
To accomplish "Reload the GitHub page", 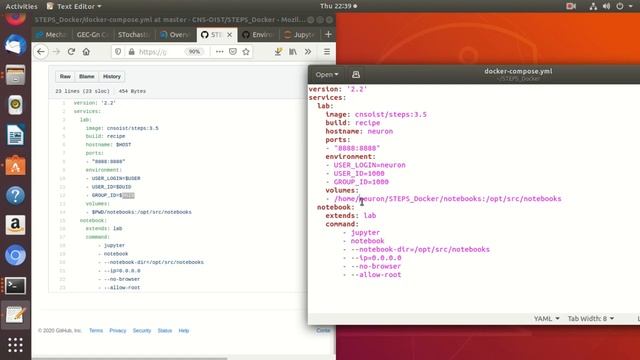I will pos(71,52).
